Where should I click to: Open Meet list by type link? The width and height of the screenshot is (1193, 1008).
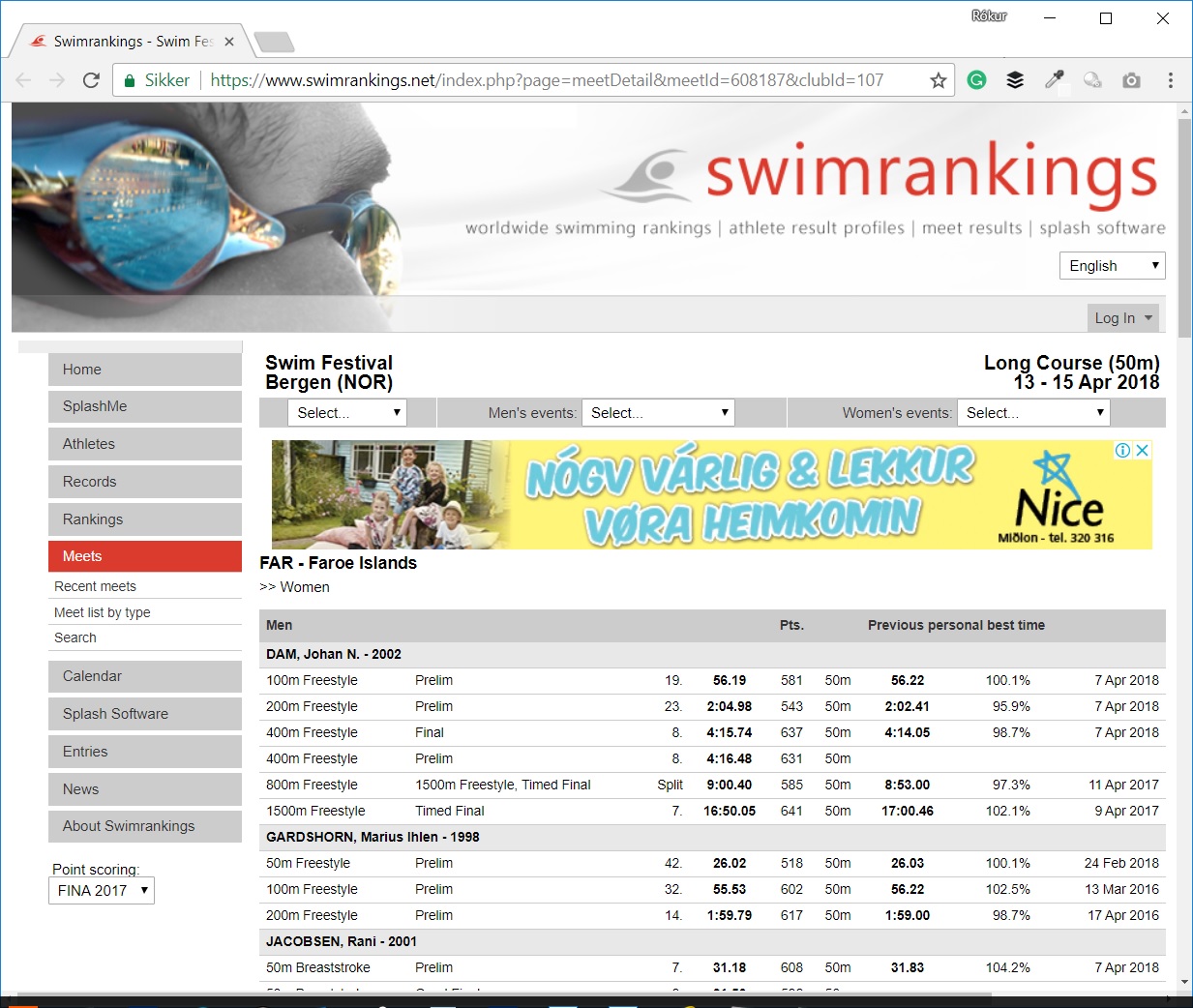tap(103, 612)
